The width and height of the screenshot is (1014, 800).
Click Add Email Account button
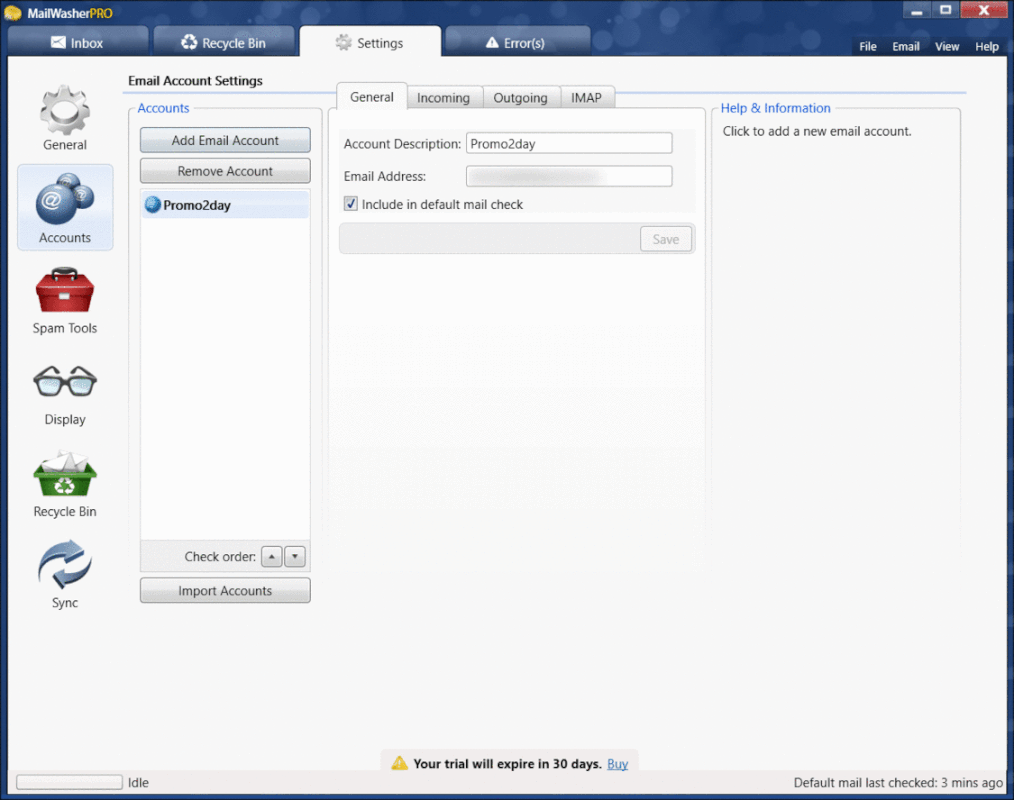coord(225,140)
